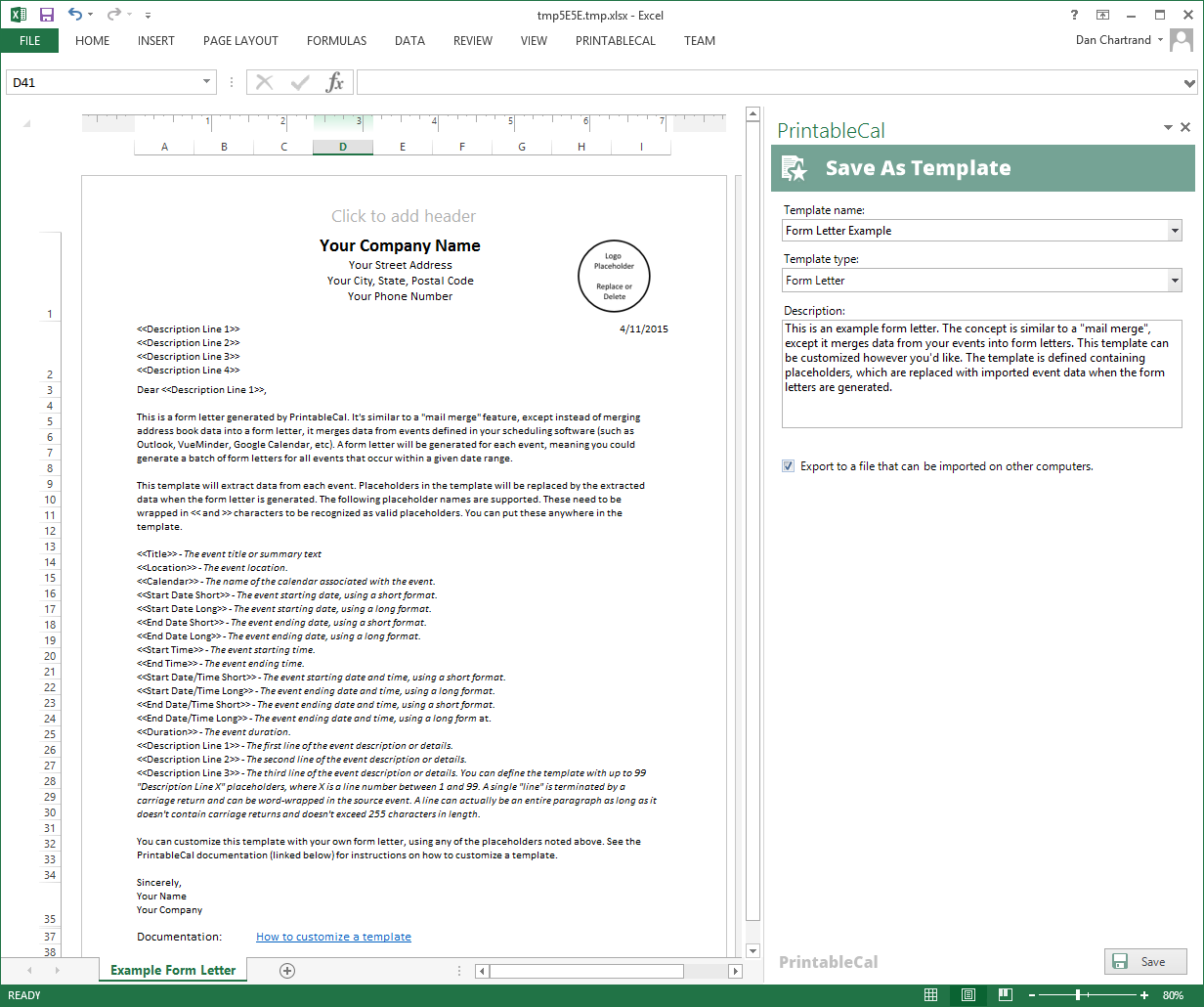1204x1007 pixels.
Task: Switch to the PRINTABLECAL ribbon tab
Action: pos(616,41)
